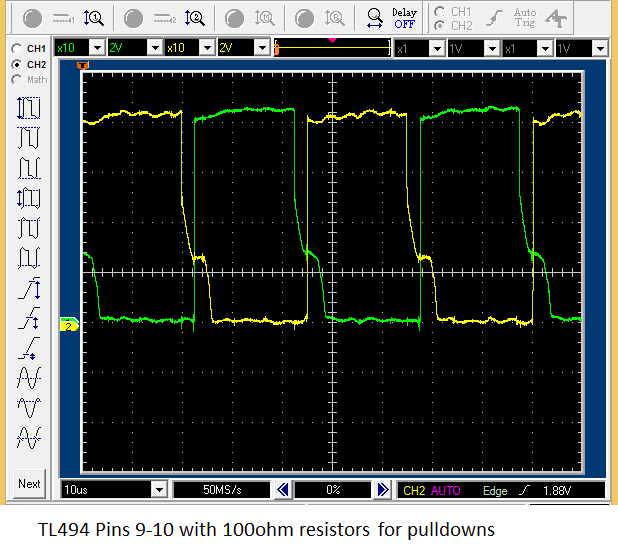Click the pink trigger position marker
618x546 pixels.
[332, 40]
